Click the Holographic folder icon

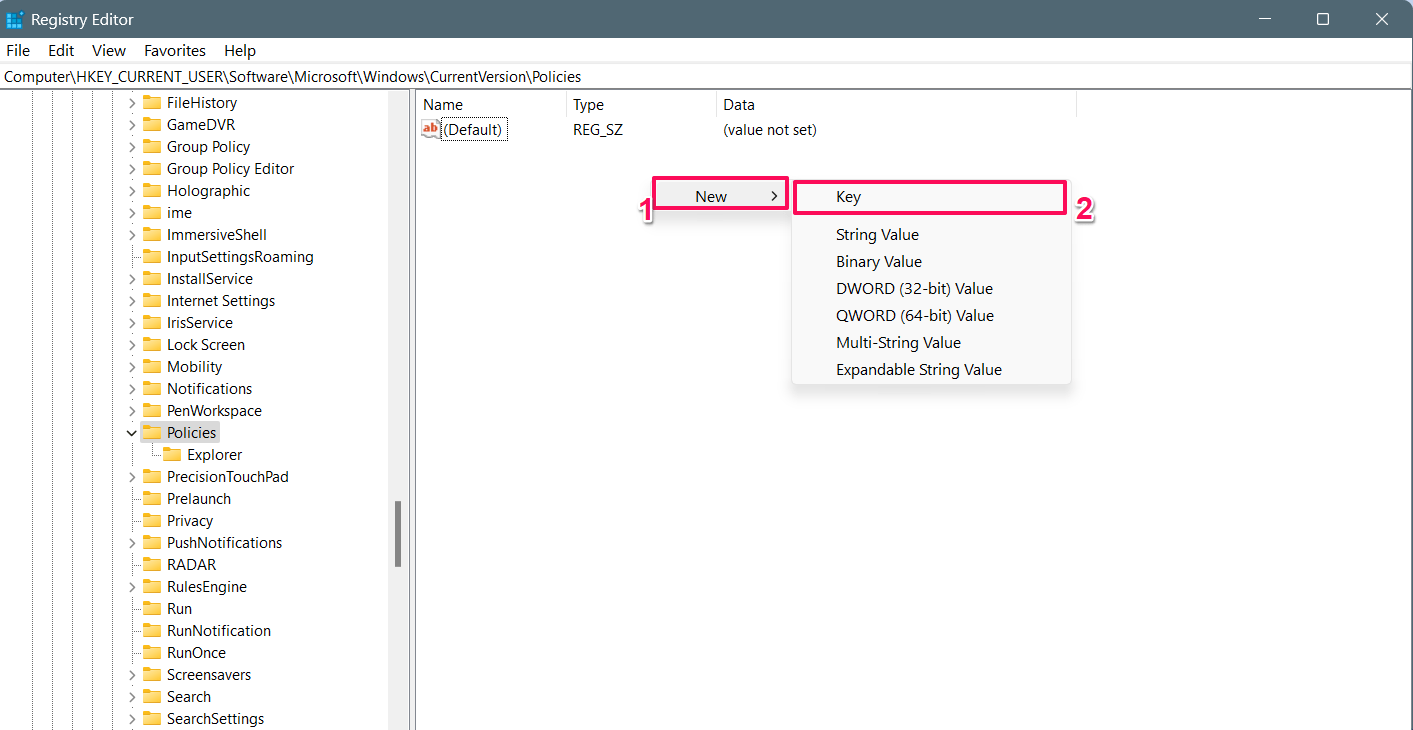coord(152,190)
